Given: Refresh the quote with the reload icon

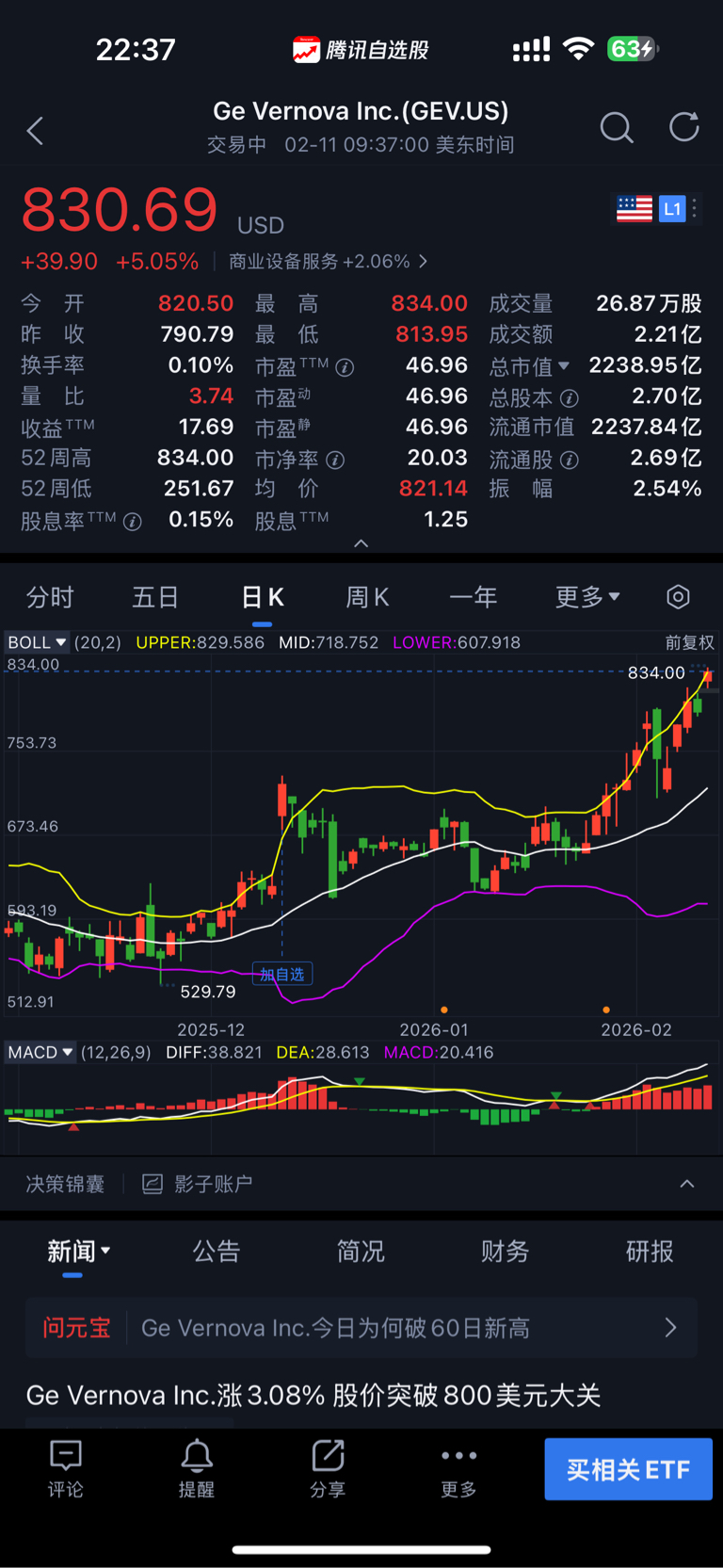Looking at the screenshot, I should pos(684,126).
